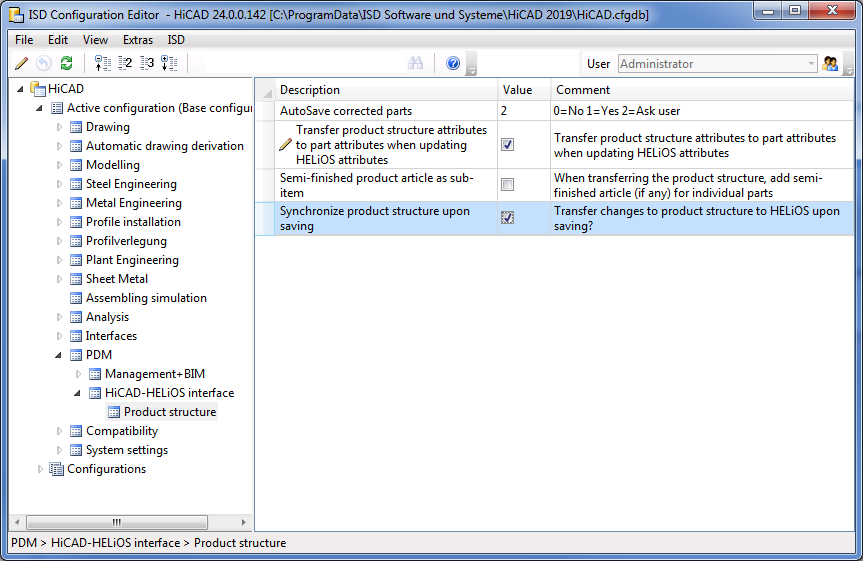Open the Edit menu

point(58,40)
